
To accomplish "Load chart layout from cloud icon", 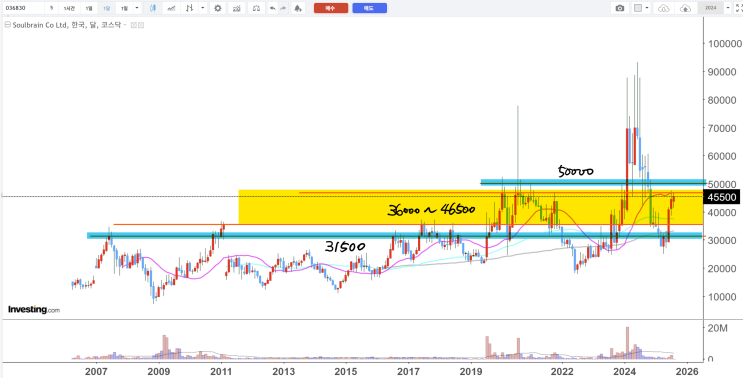I will [664, 8].
